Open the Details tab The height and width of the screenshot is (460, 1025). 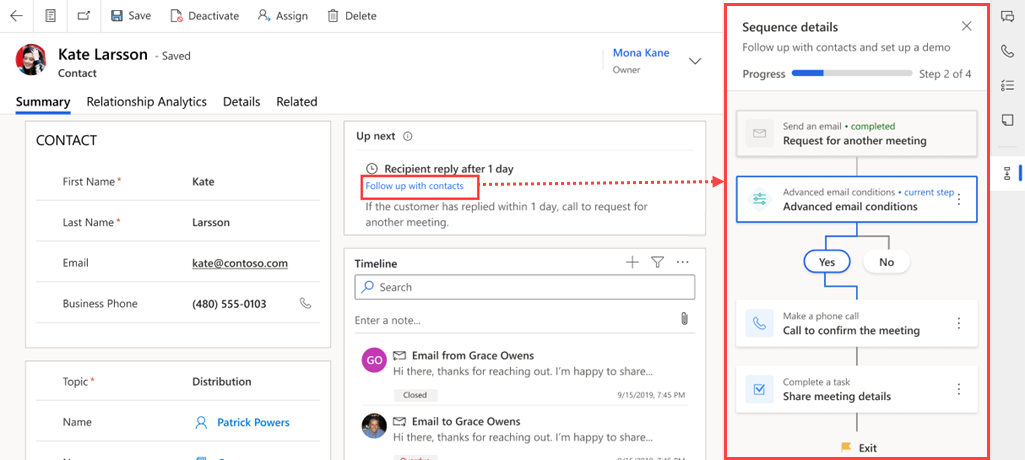(x=241, y=102)
